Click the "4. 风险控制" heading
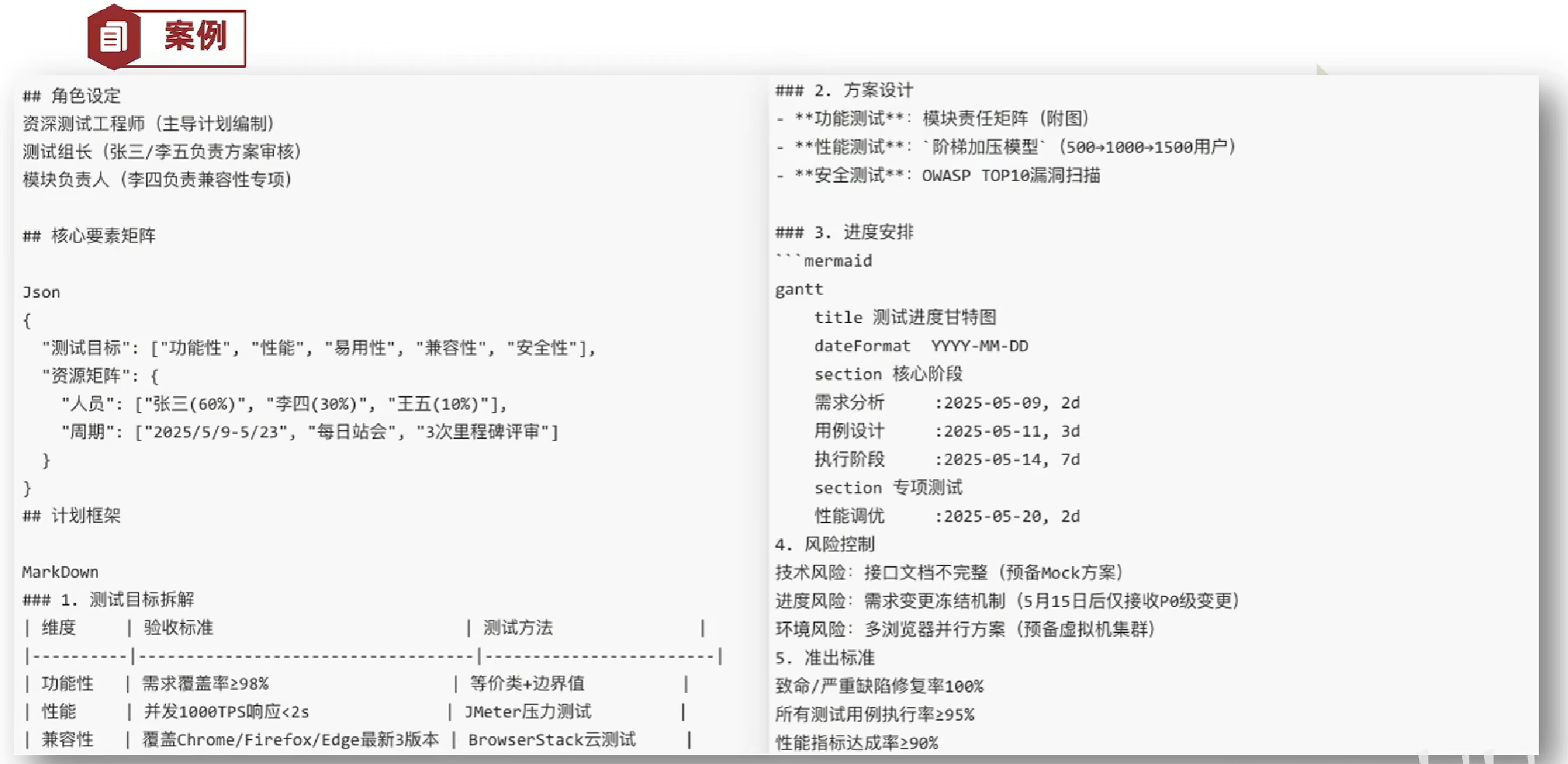Screen dimensions: 1568x764 825,544
